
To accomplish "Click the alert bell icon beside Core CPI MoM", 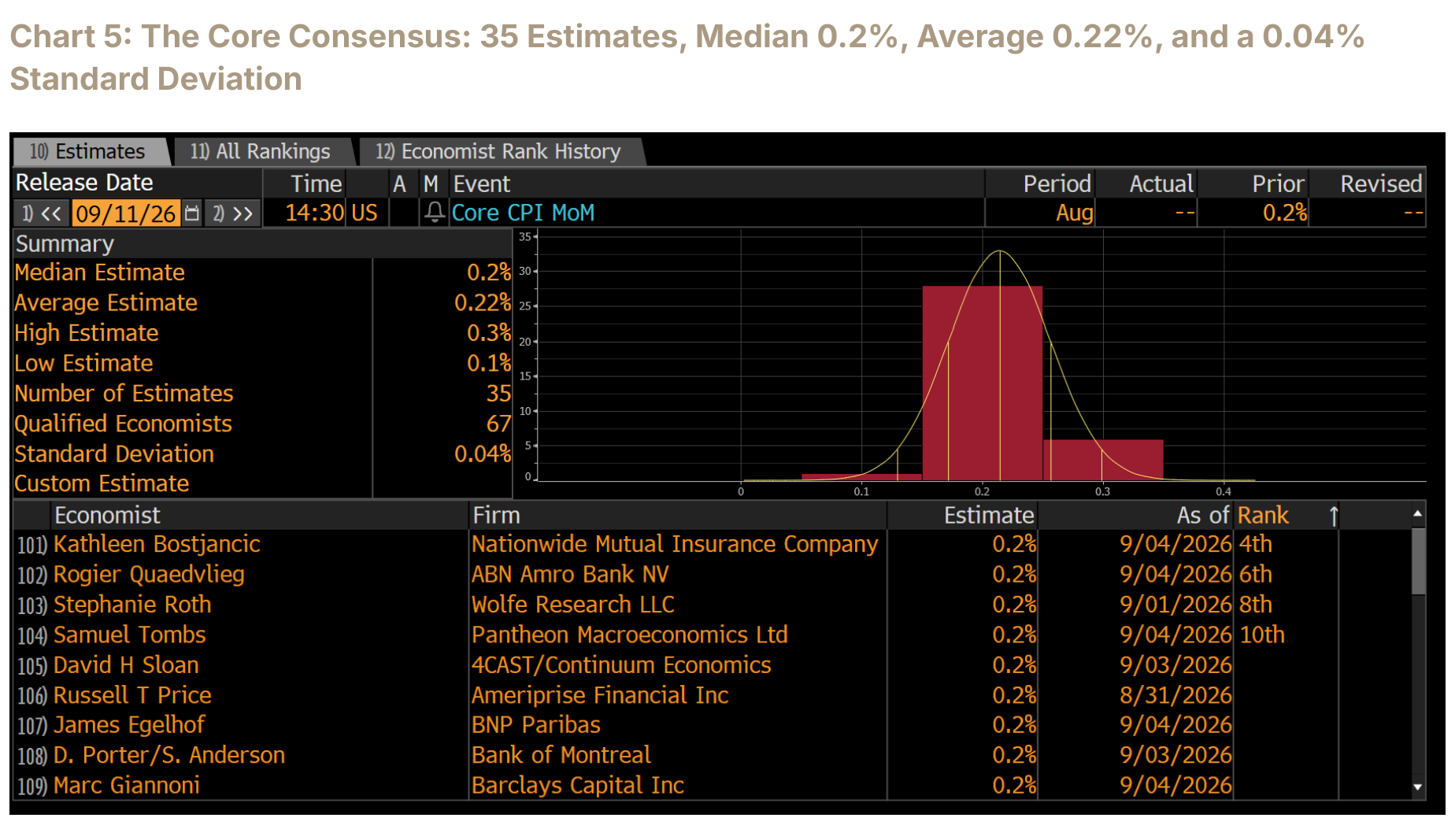I will pos(435,213).
